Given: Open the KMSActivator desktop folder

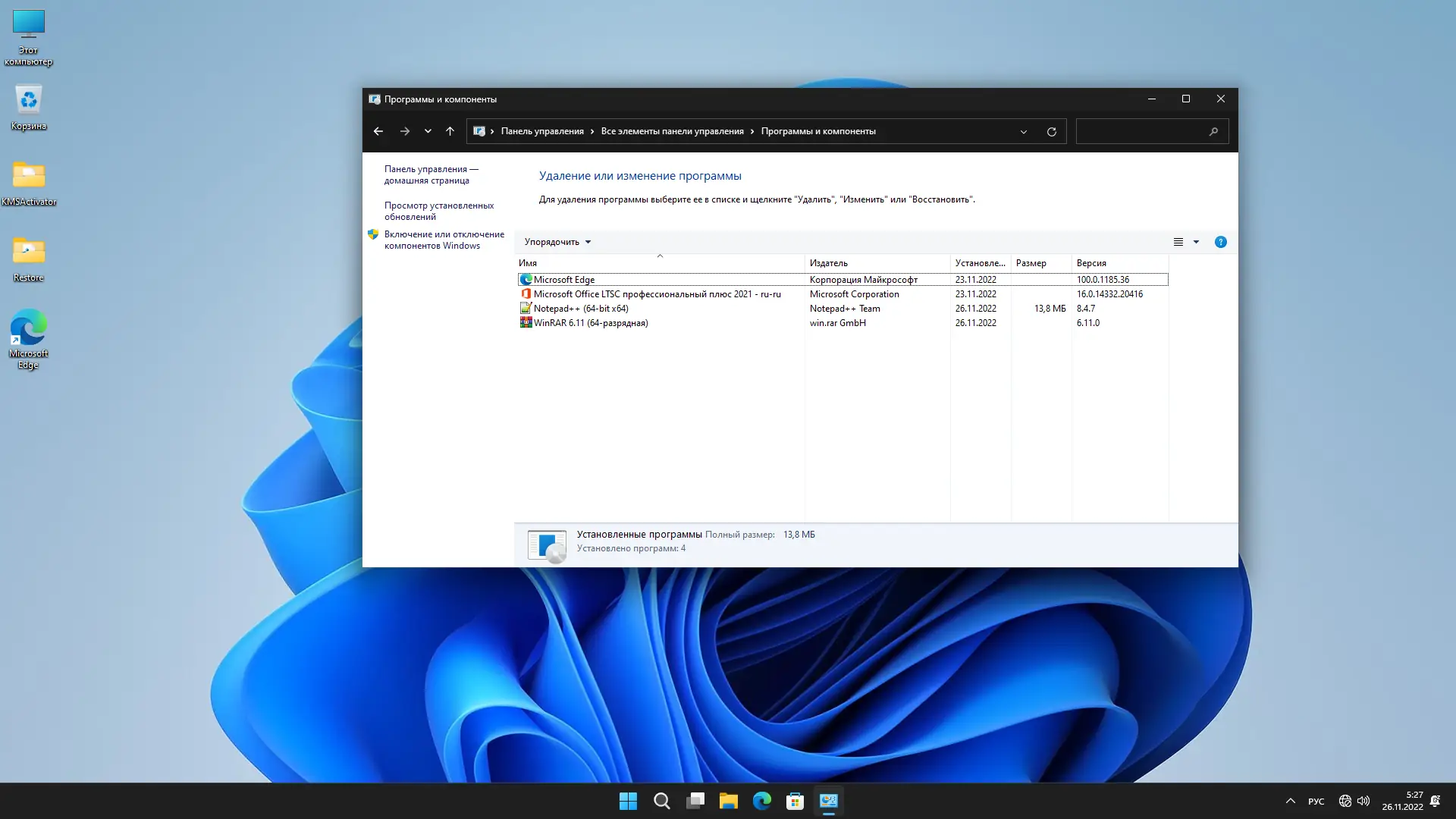Looking at the screenshot, I should pos(29,183).
